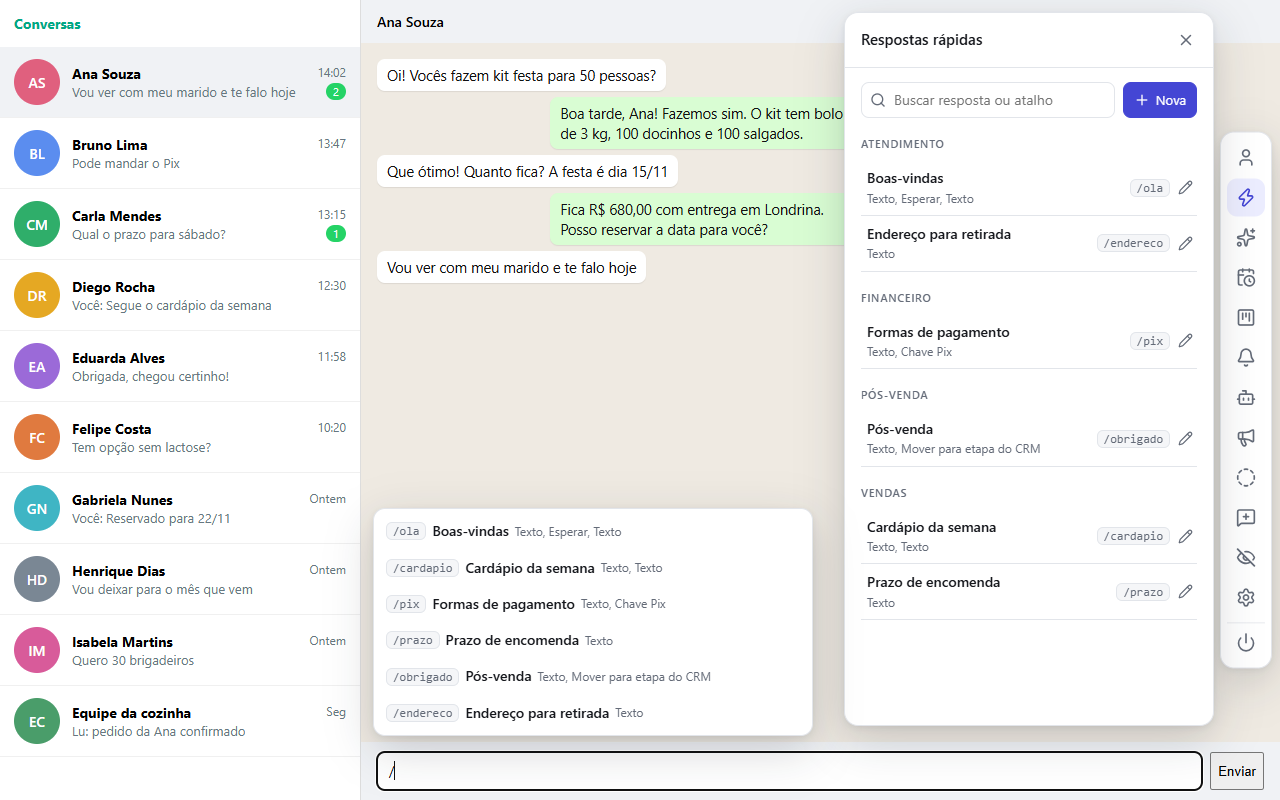The height and width of the screenshot is (800, 1280).
Task: Open the AI sparkles tool icon
Action: point(1246,237)
